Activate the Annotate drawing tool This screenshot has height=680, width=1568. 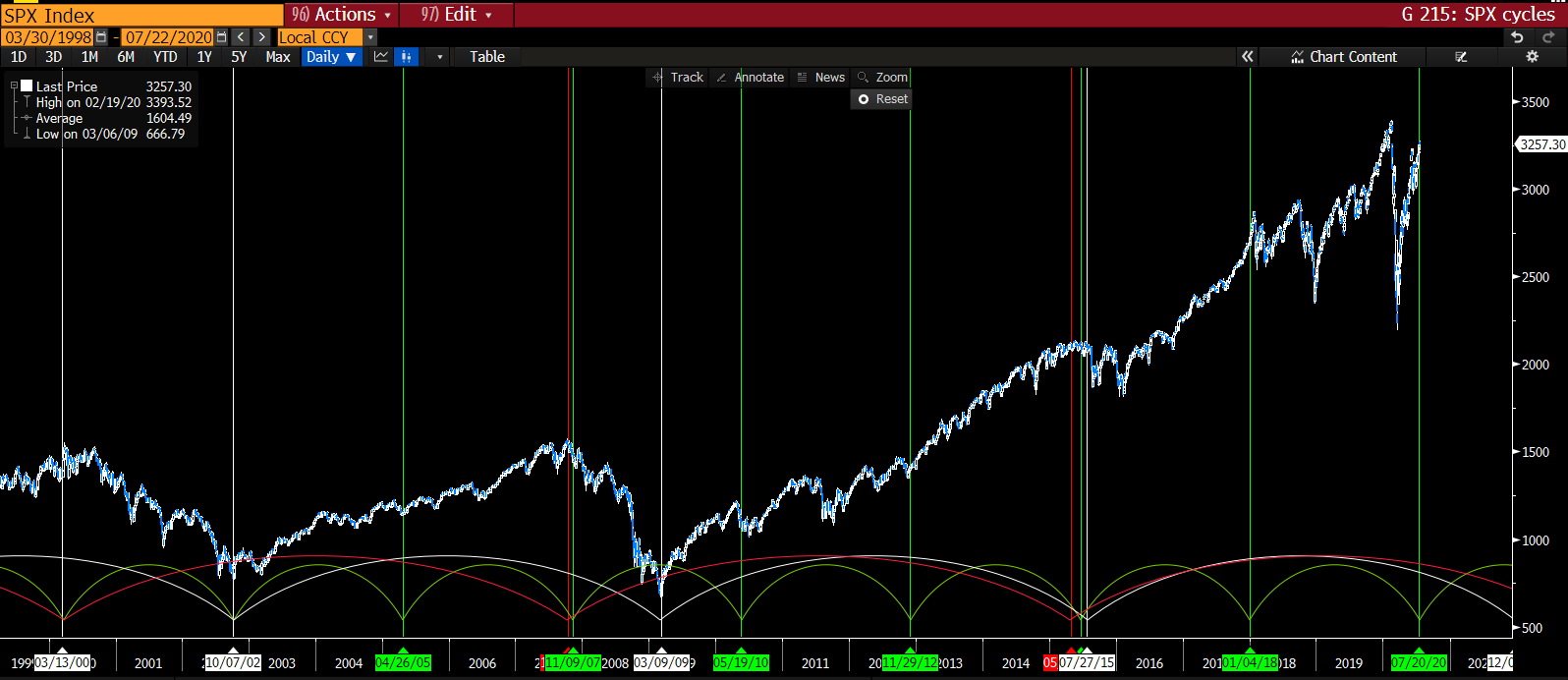(751, 78)
